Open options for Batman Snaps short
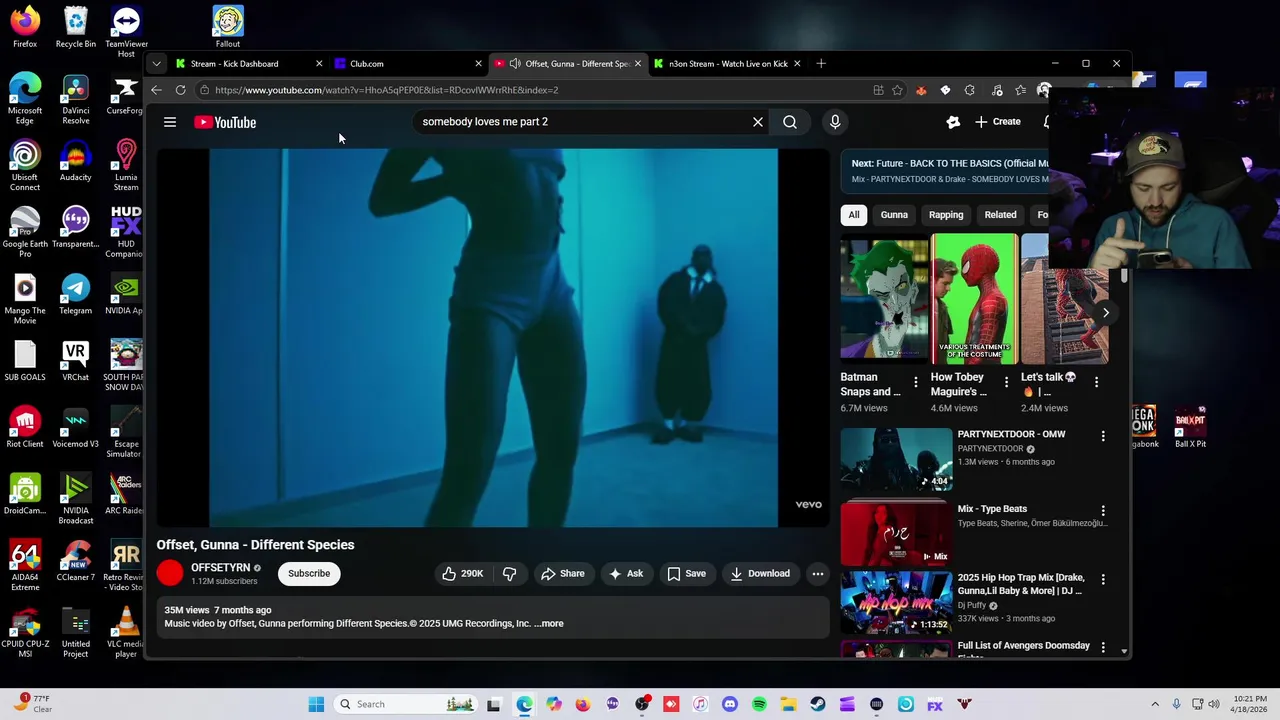Screen dimensions: 1280x720 (x=916, y=382)
